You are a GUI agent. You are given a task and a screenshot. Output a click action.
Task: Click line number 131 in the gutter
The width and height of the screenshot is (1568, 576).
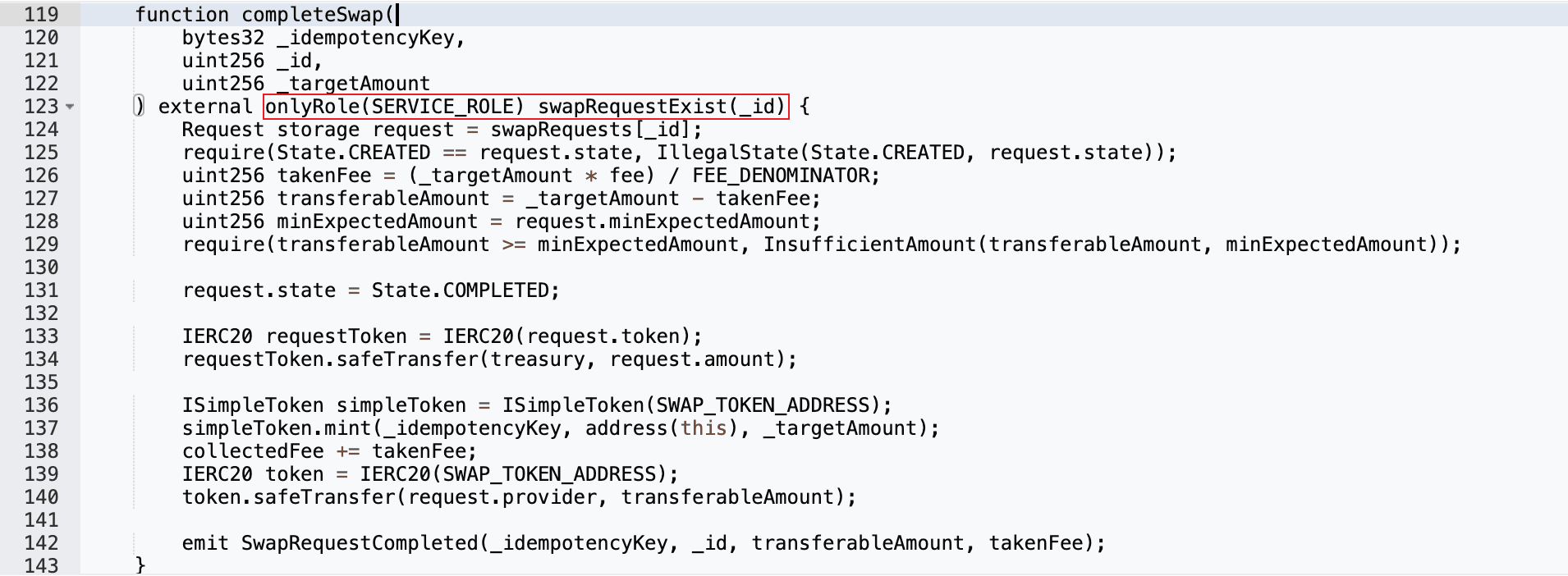click(x=41, y=290)
